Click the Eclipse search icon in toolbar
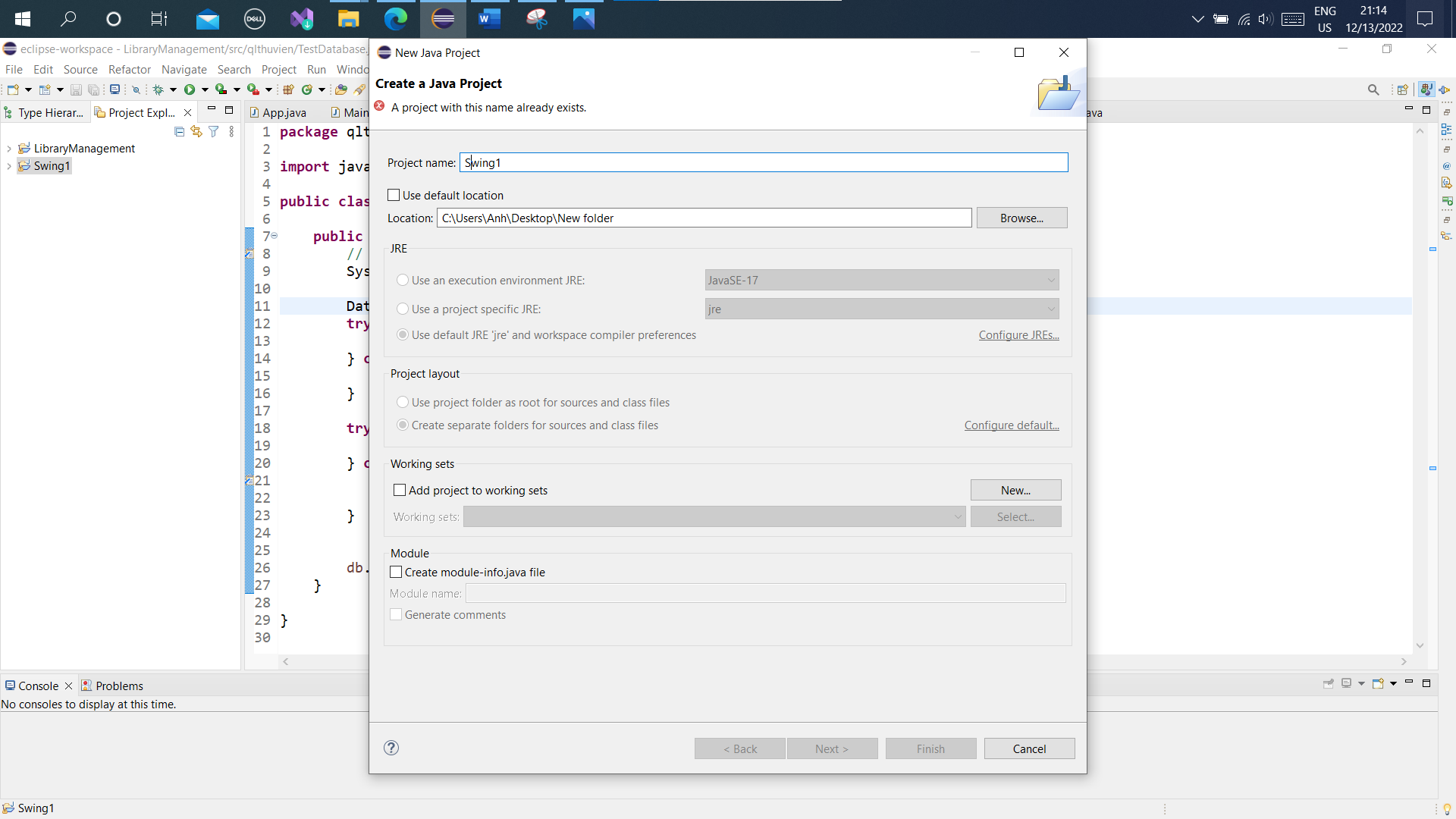The image size is (1456, 819). 1375,90
